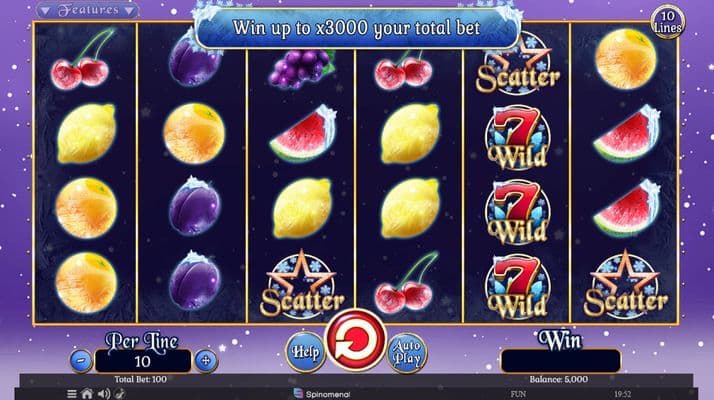Decrease the Per Line bet
The image size is (714, 400).
(81, 360)
